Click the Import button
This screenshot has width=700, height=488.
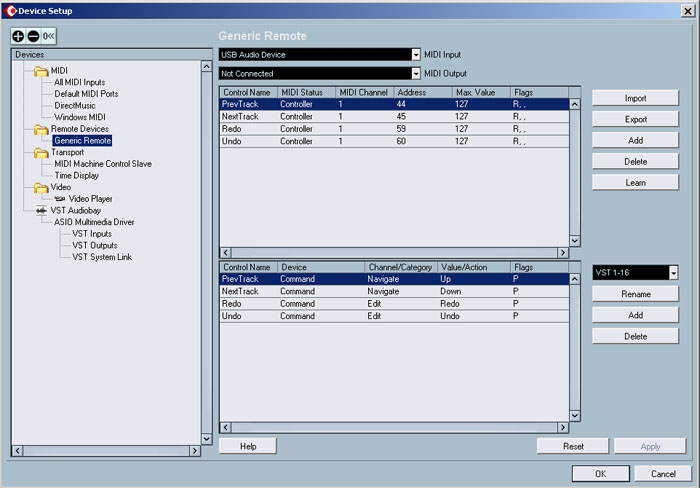pyautogui.click(x=635, y=99)
